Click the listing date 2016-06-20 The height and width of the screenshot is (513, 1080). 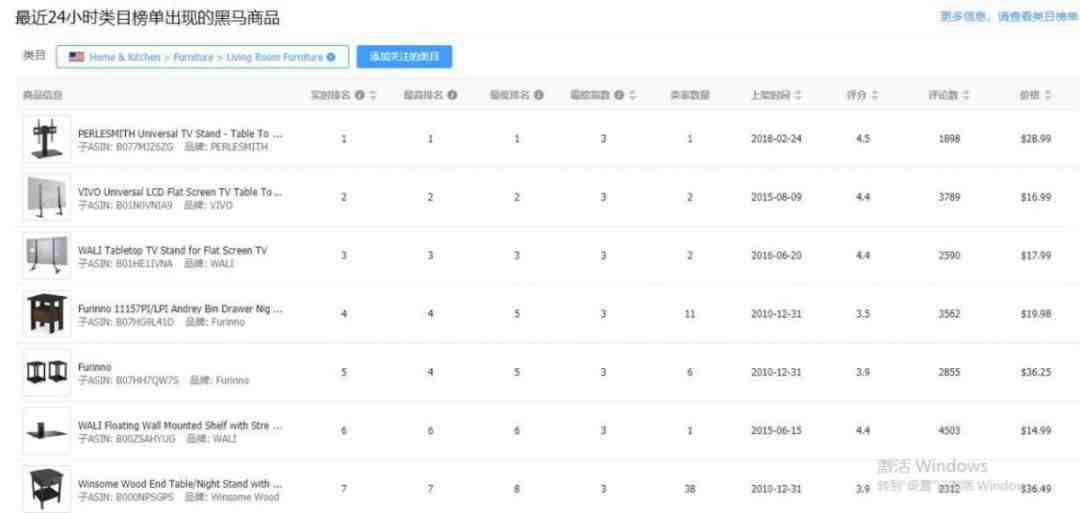point(776,255)
